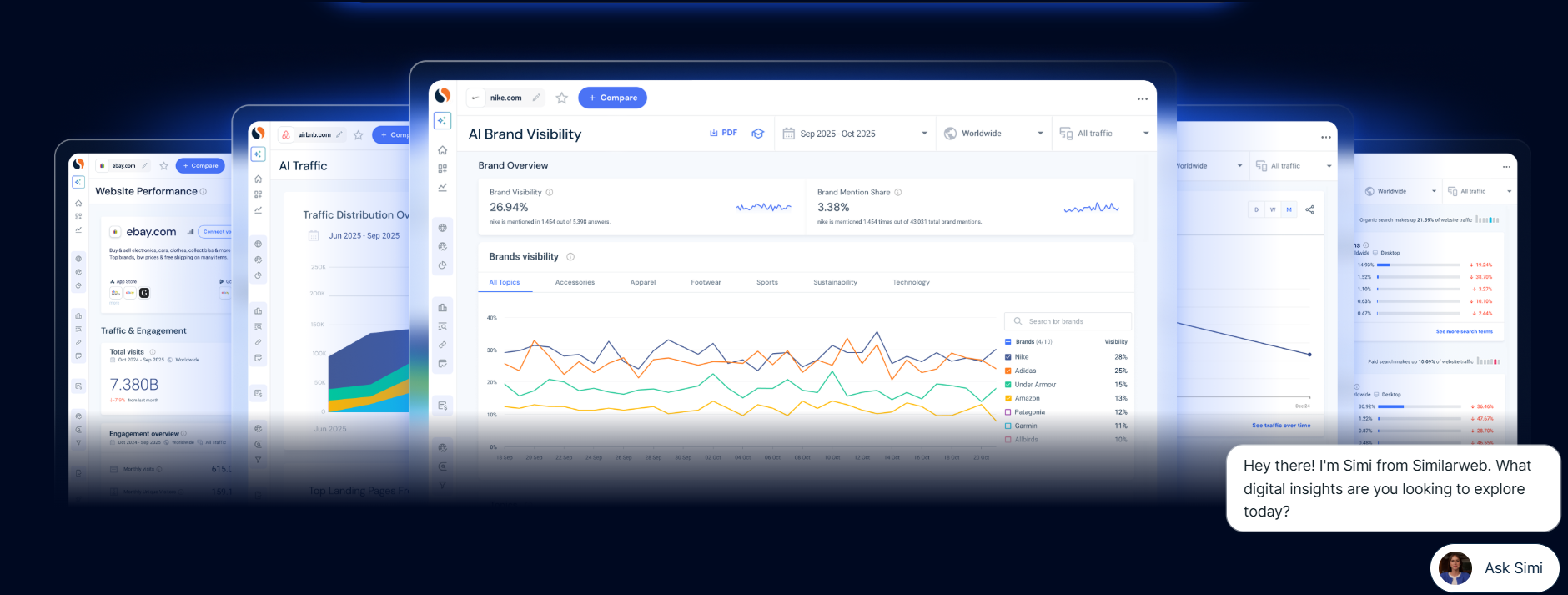Click the share icon in the right background window

pyautogui.click(x=1309, y=209)
